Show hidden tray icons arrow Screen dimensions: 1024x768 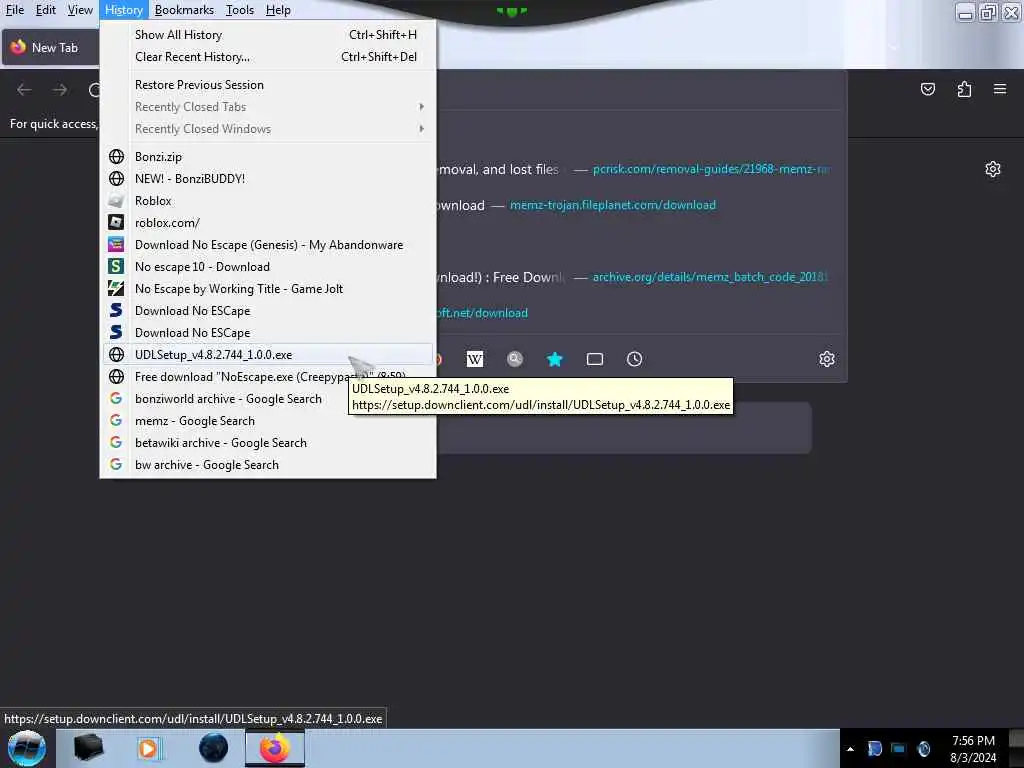850,749
